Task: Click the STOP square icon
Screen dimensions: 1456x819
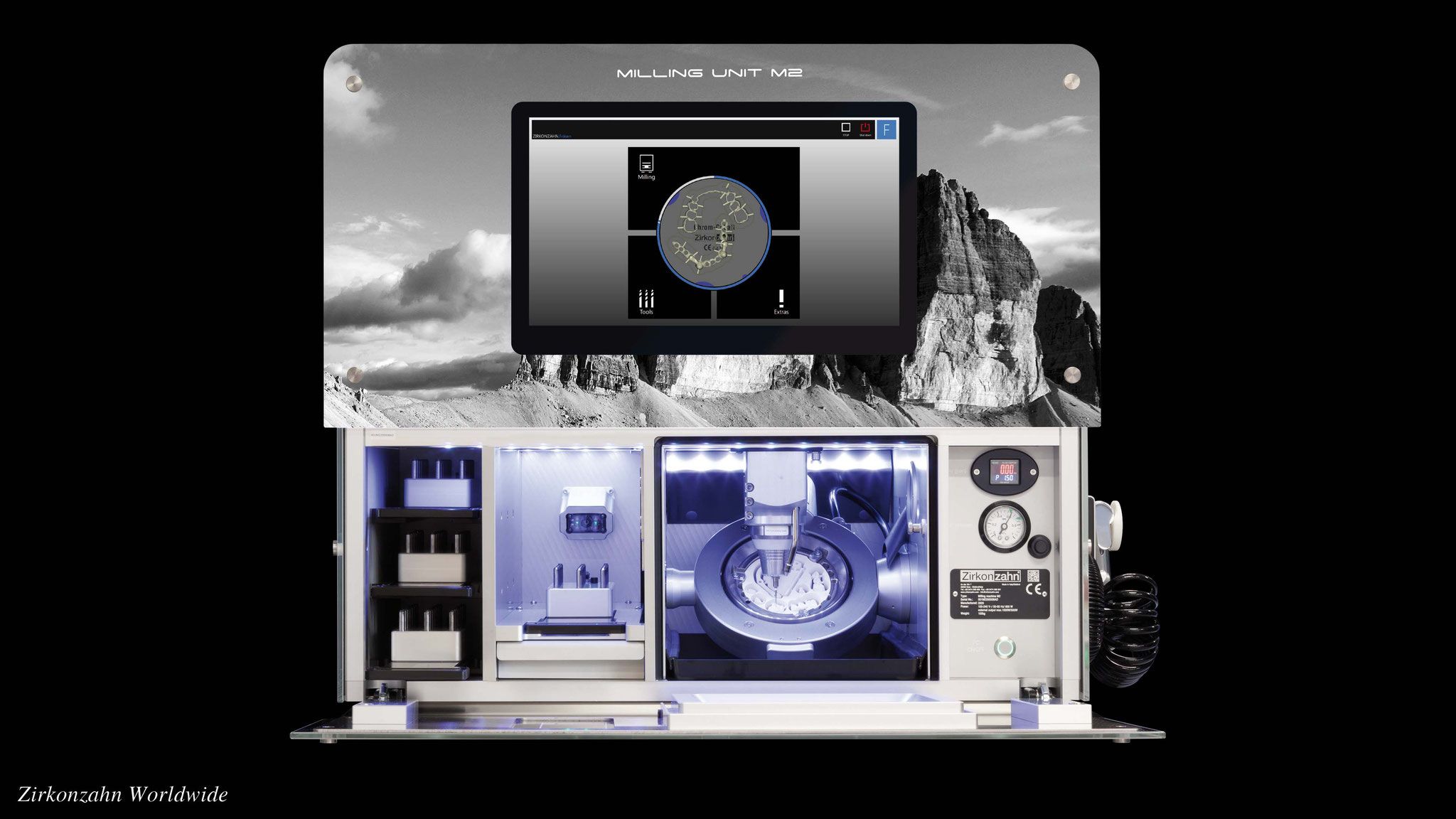Action: click(845, 129)
